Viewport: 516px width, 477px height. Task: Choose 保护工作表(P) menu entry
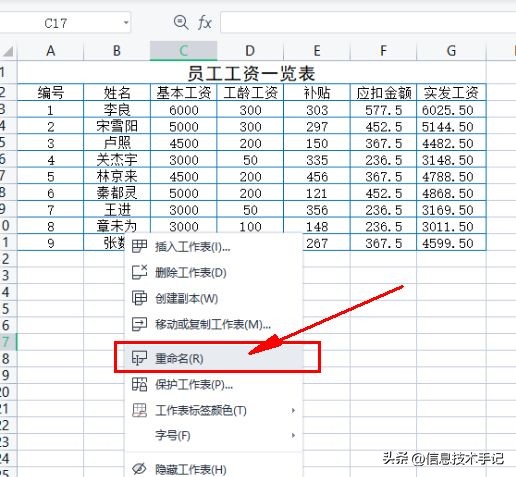[213, 385]
